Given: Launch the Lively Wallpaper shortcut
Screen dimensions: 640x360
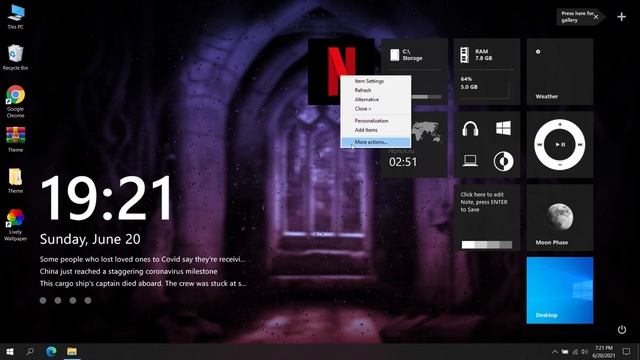Looking at the screenshot, I should pos(16,224).
